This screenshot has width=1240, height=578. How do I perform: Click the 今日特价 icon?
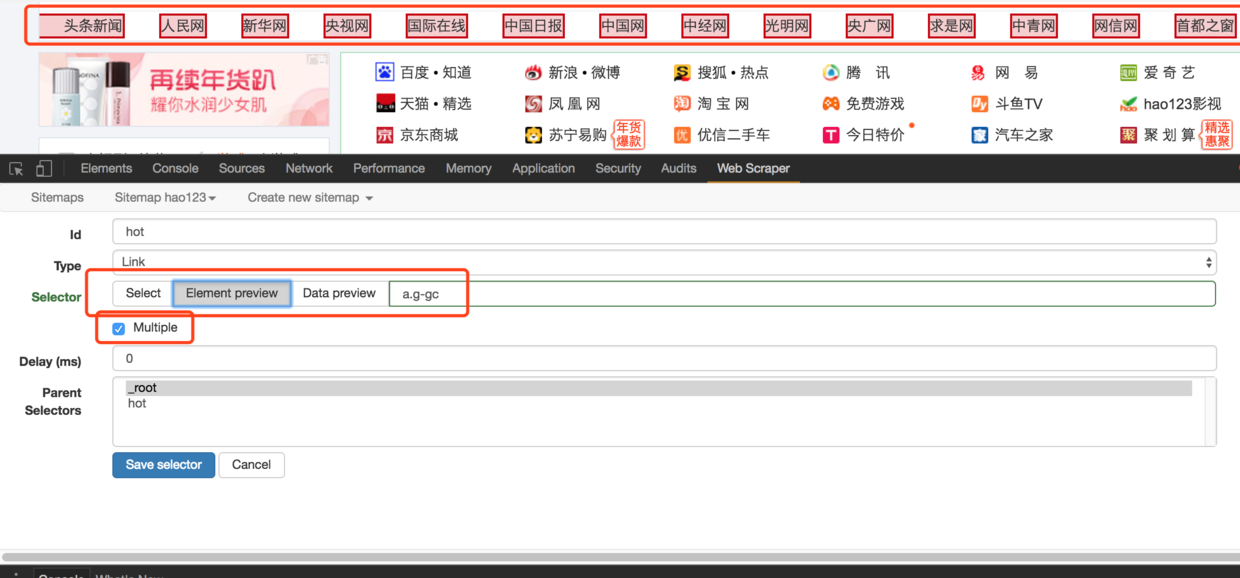[831, 134]
